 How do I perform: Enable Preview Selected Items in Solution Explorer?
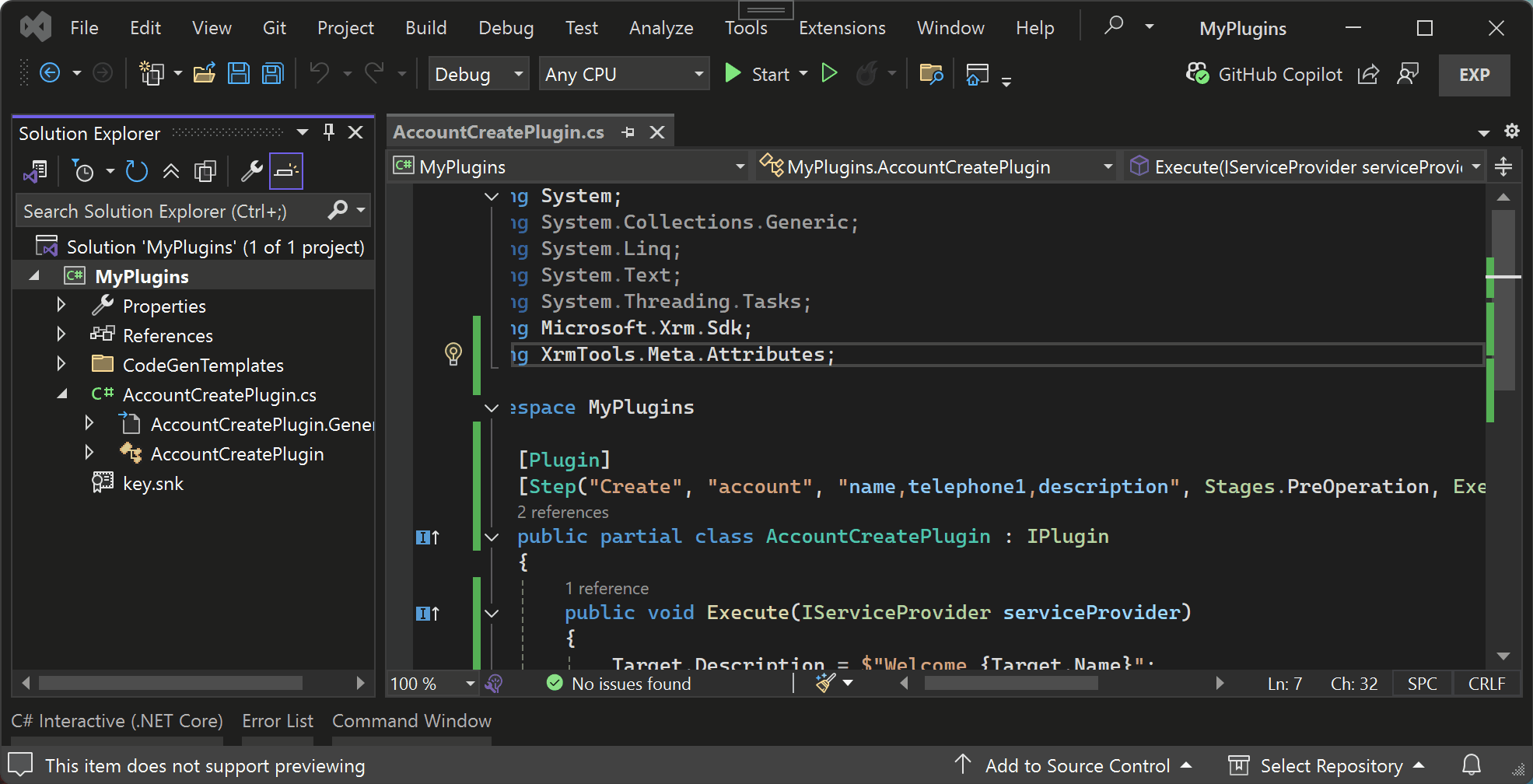[x=285, y=171]
